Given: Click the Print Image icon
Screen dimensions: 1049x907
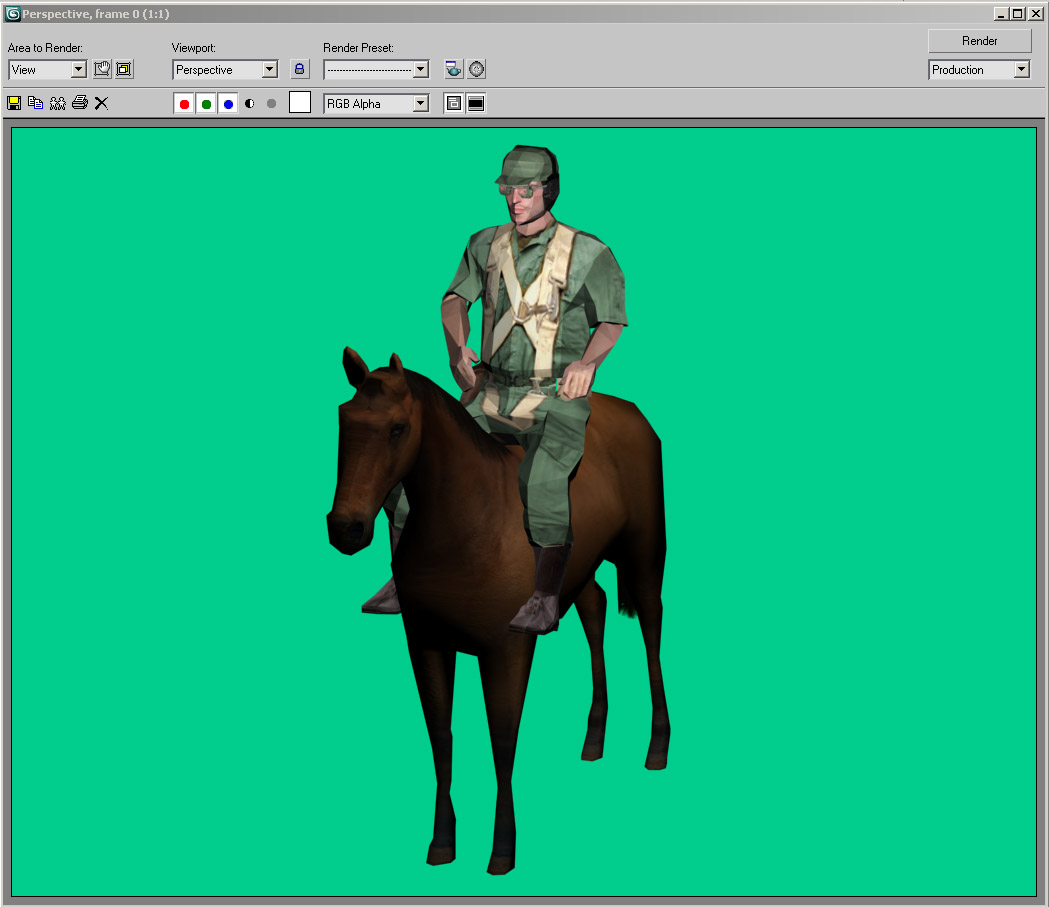Looking at the screenshot, I should [x=80, y=103].
